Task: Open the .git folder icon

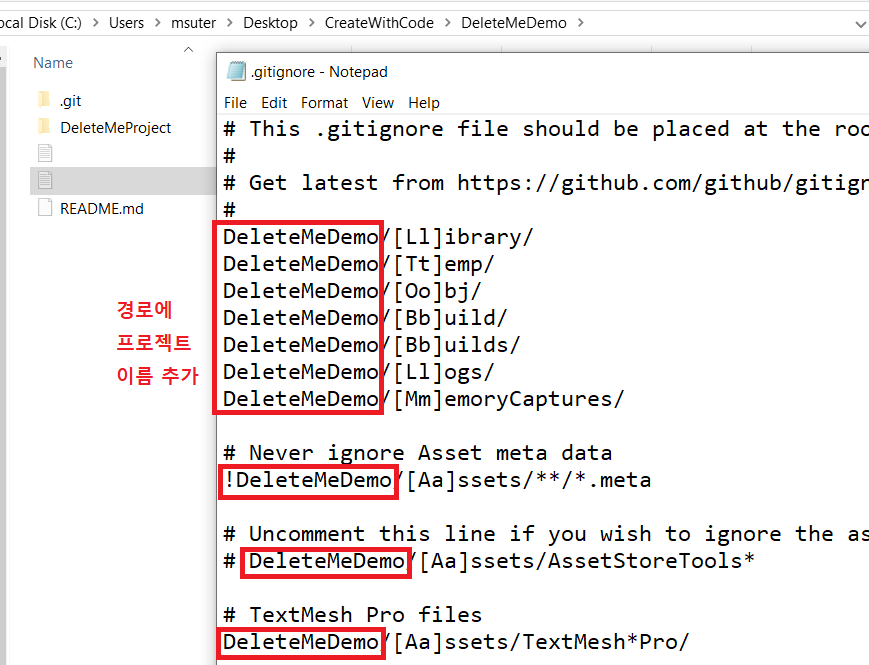Action: point(44,100)
